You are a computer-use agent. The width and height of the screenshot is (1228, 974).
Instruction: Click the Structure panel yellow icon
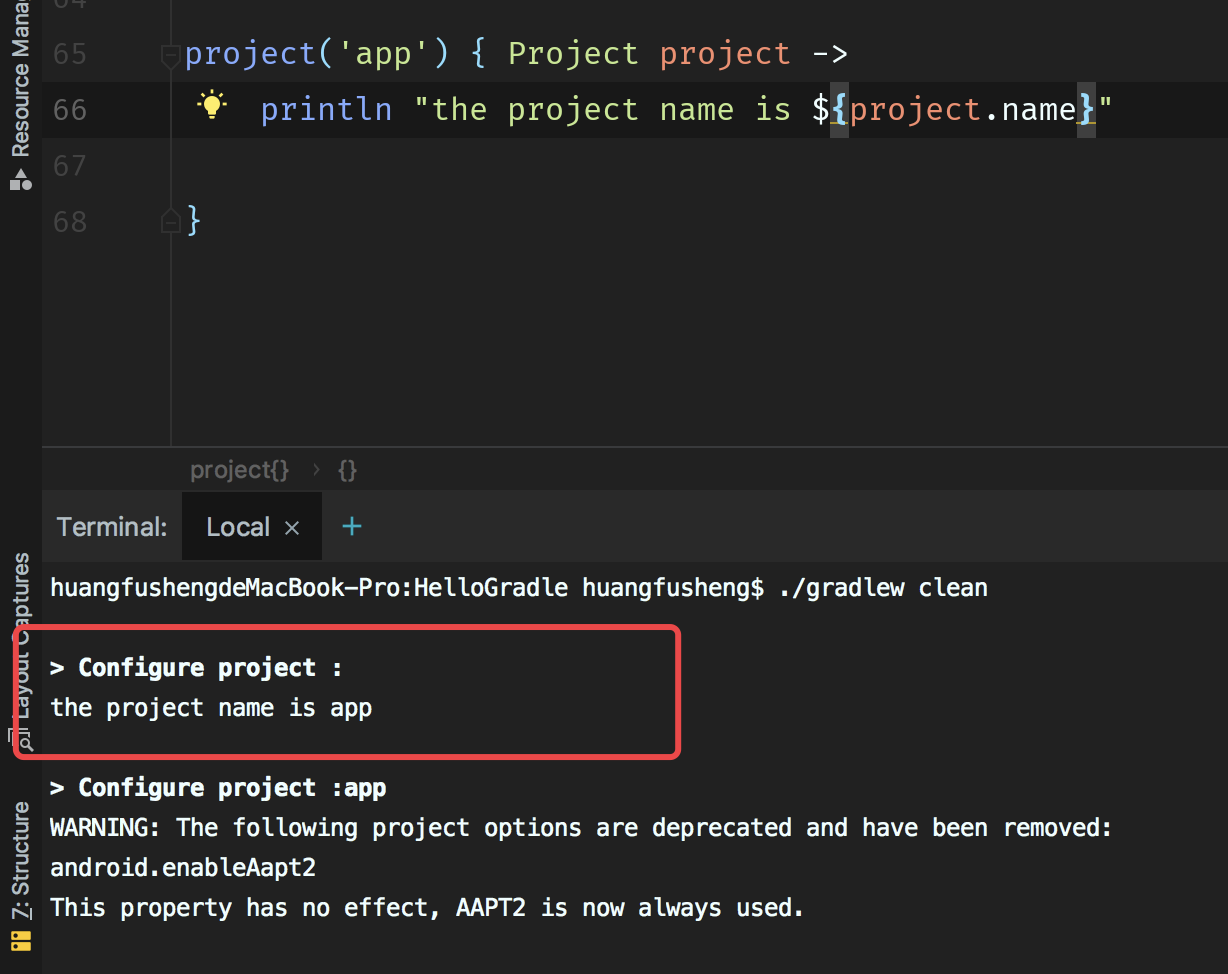coord(20,940)
